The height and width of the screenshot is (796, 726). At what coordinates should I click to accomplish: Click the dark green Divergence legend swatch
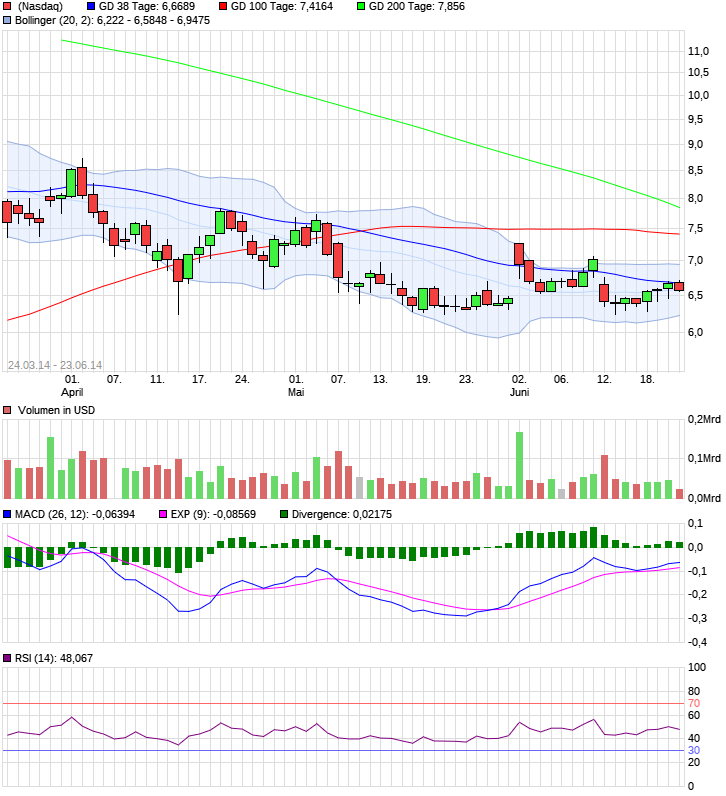(x=284, y=514)
